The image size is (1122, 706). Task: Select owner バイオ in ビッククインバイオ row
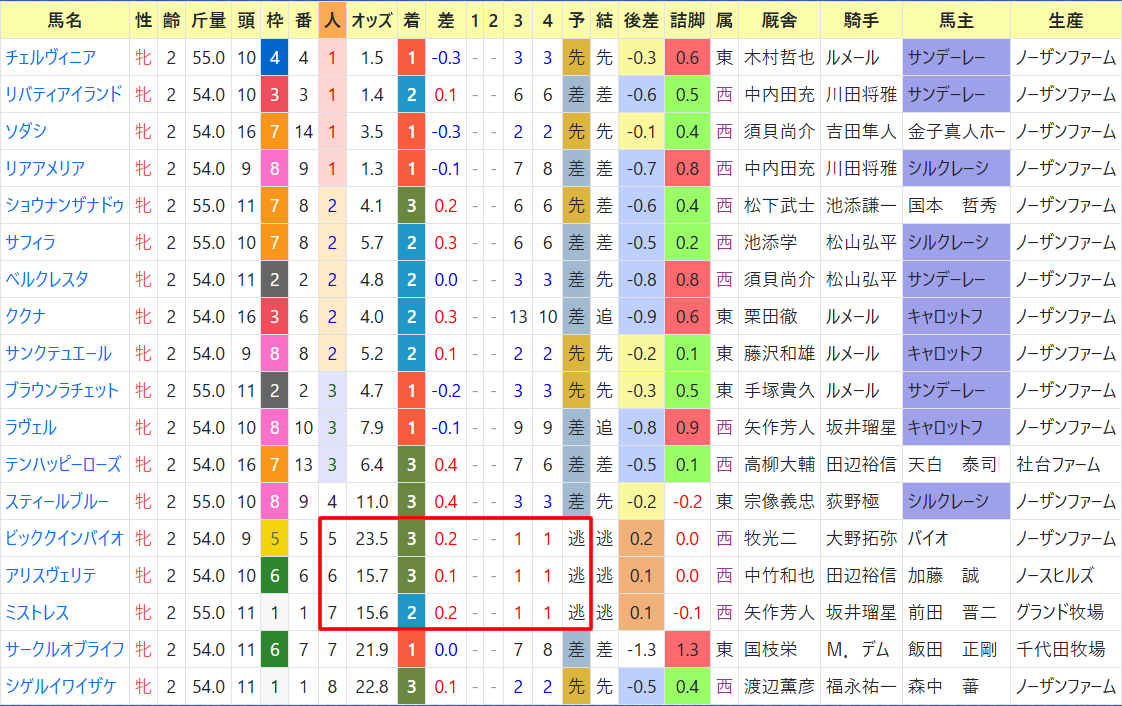pos(928,539)
